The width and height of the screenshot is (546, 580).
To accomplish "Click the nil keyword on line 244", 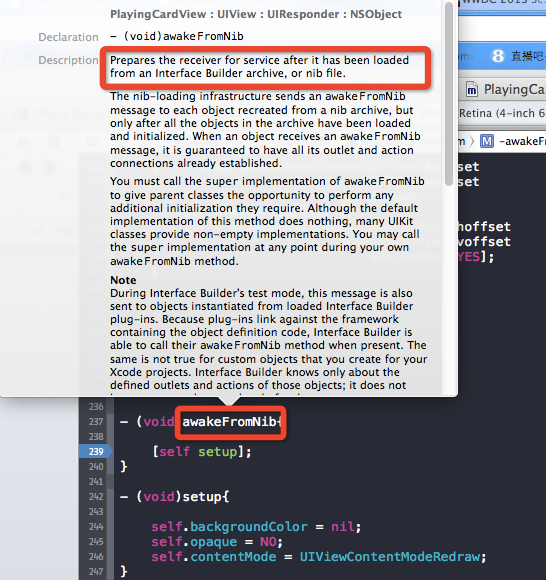I will [x=343, y=527].
